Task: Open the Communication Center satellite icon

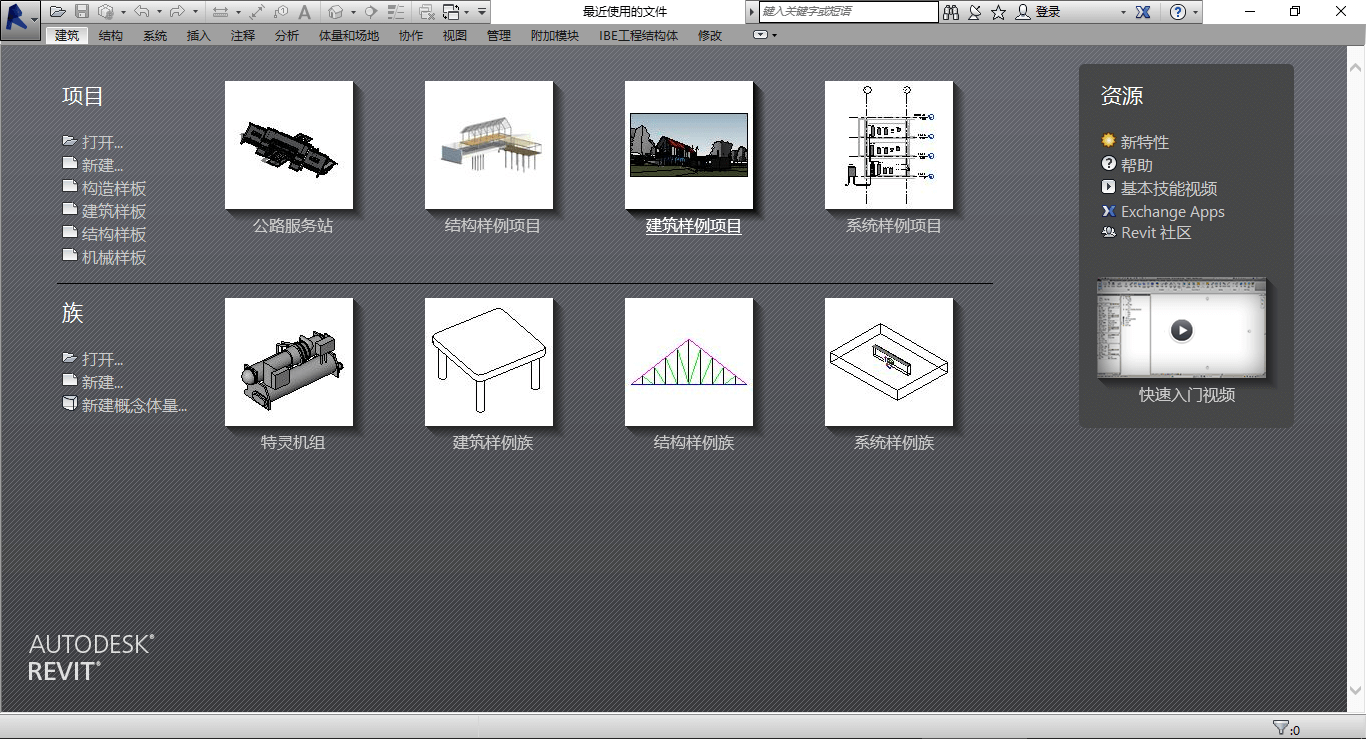Action: click(974, 12)
